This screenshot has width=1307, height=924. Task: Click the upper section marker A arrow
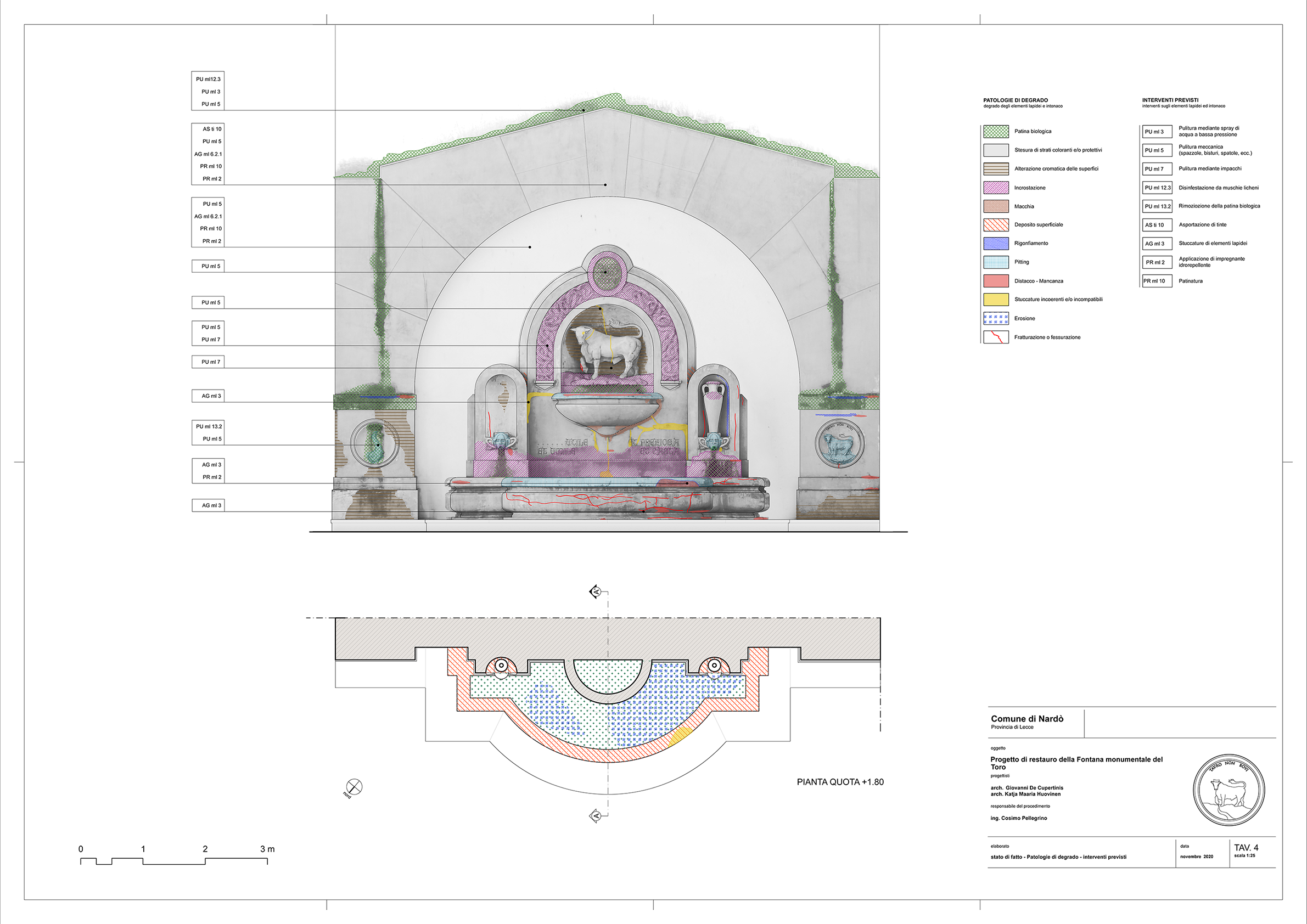coord(595,592)
